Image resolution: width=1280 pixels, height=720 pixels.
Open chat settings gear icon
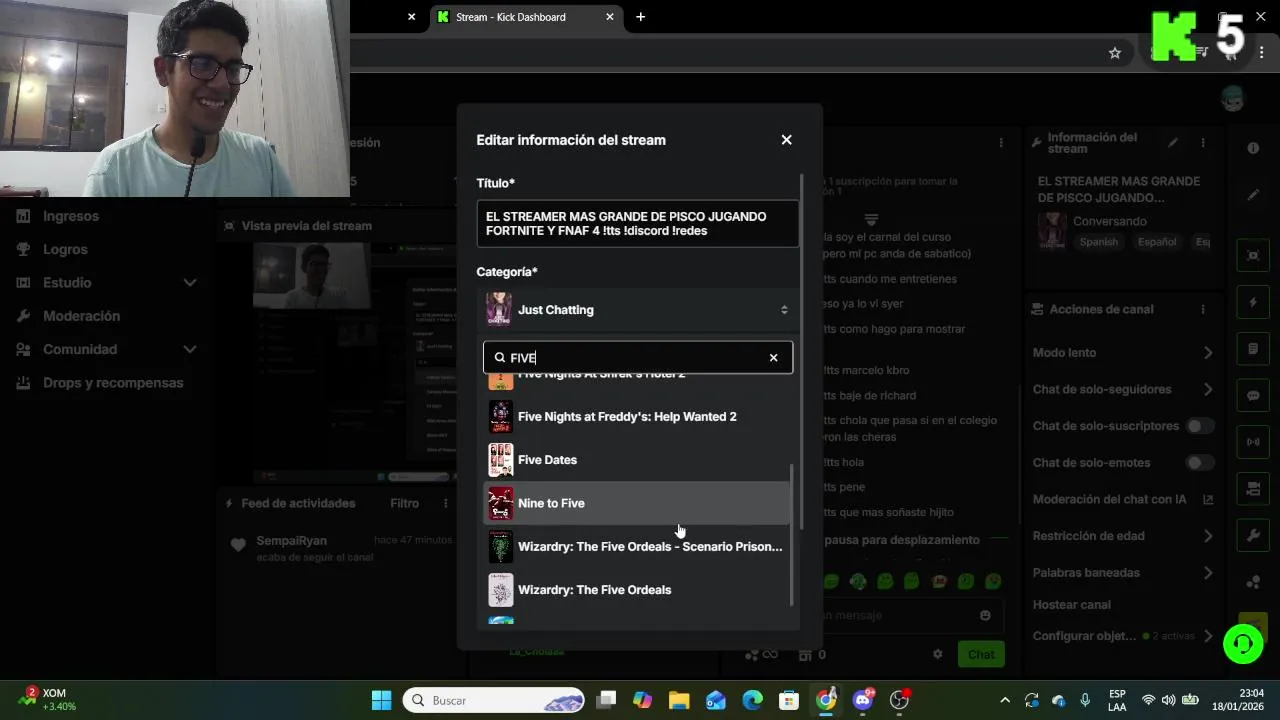(x=937, y=654)
